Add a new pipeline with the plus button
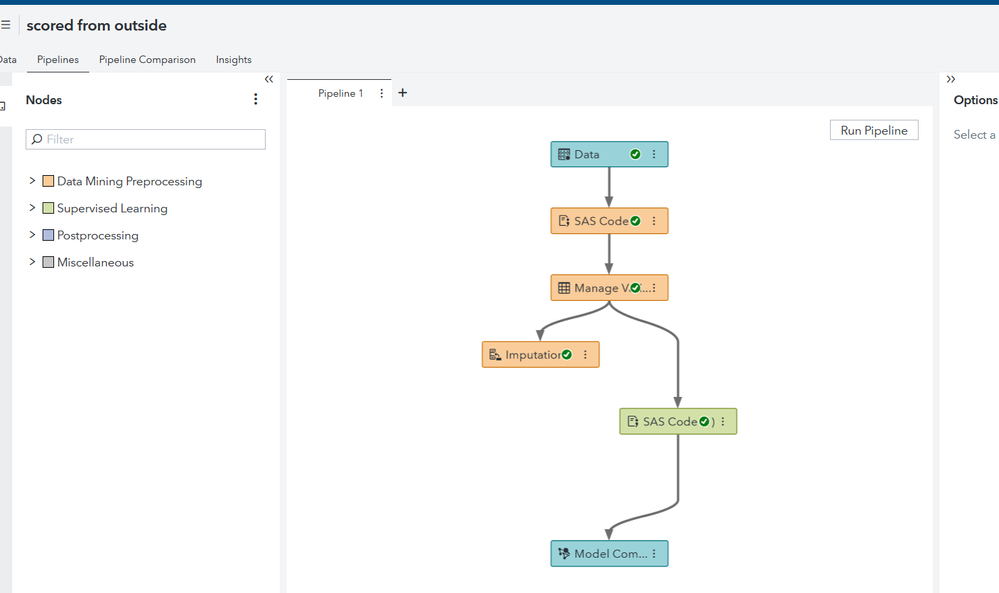 [x=402, y=92]
